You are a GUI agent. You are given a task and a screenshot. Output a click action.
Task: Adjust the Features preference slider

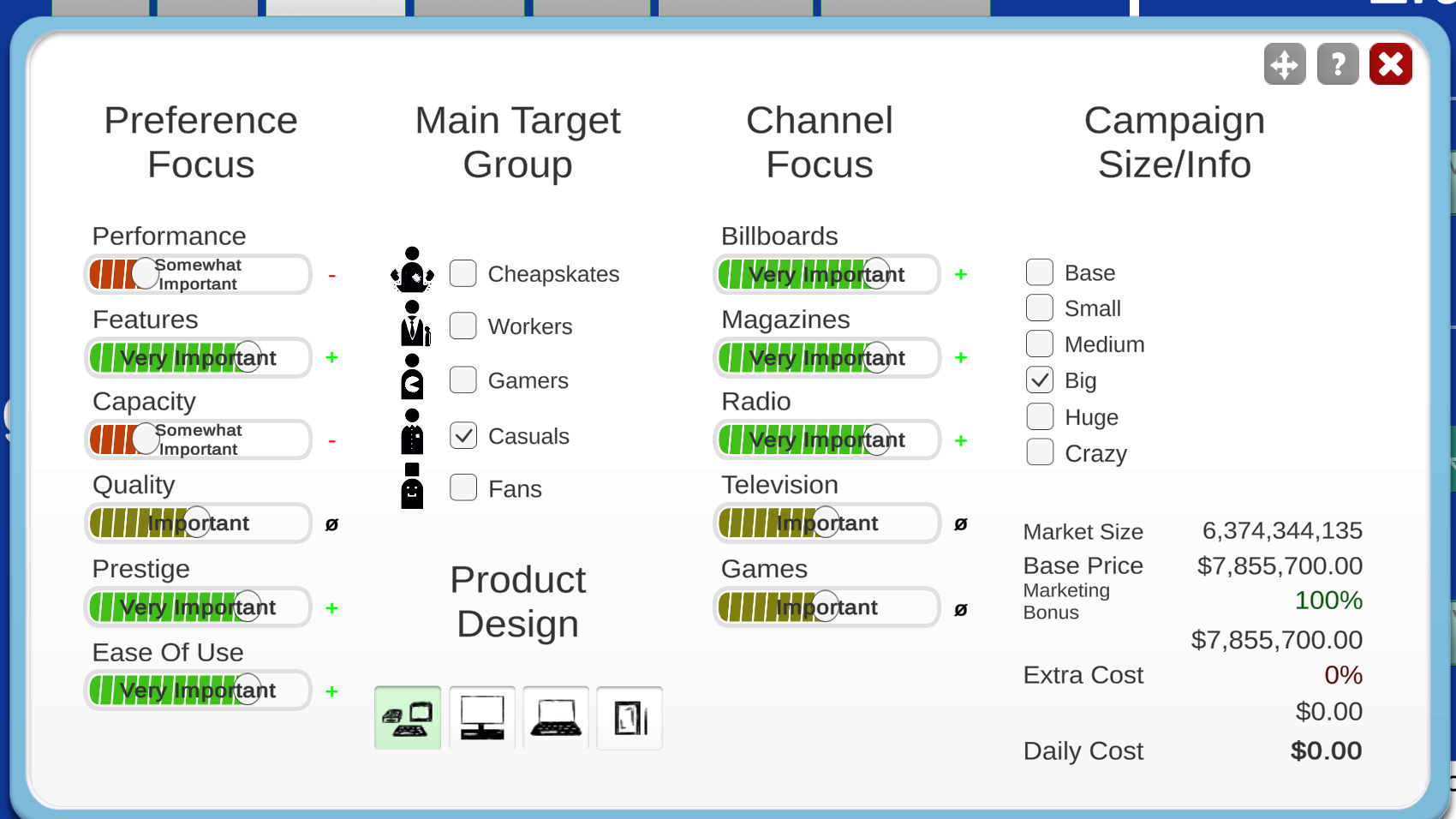point(198,357)
